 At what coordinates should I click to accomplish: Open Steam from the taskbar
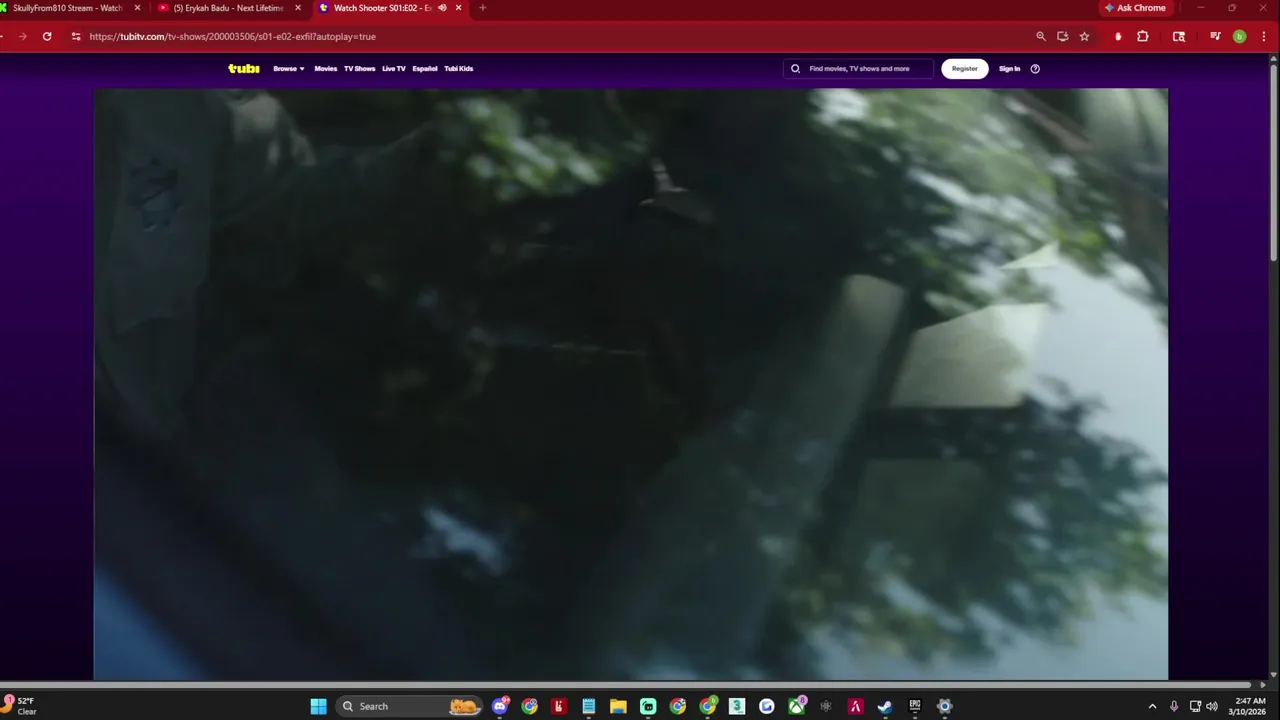click(885, 706)
